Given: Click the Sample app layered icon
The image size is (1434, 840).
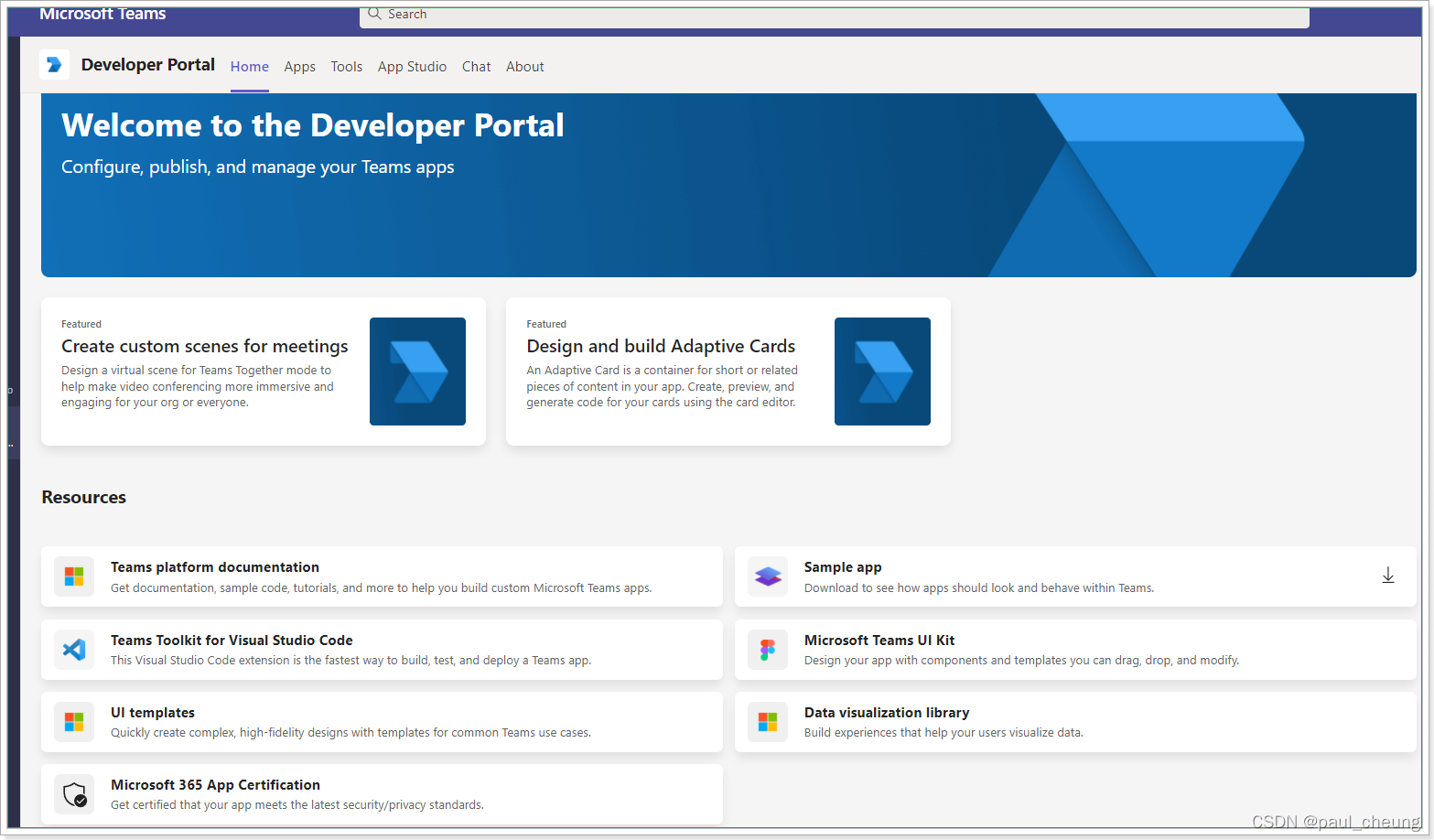Looking at the screenshot, I should click(768, 576).
